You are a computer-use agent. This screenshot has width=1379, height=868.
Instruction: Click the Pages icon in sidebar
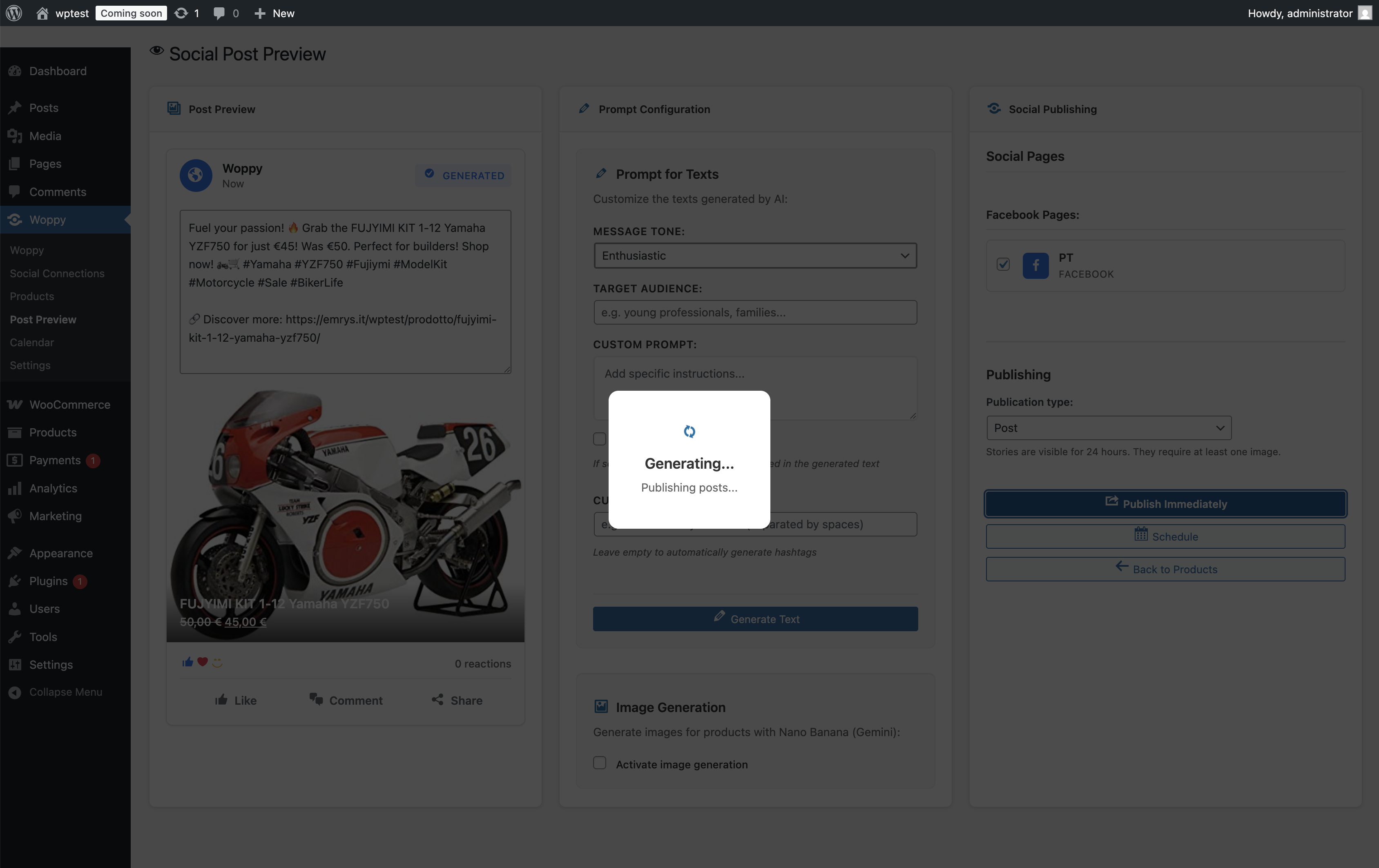pyautogui.click(x=15, y=164)
